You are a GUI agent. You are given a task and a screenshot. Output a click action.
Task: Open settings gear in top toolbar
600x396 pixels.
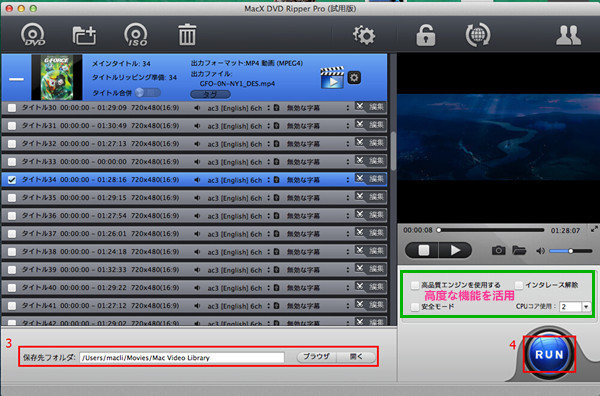coord(364,35)
